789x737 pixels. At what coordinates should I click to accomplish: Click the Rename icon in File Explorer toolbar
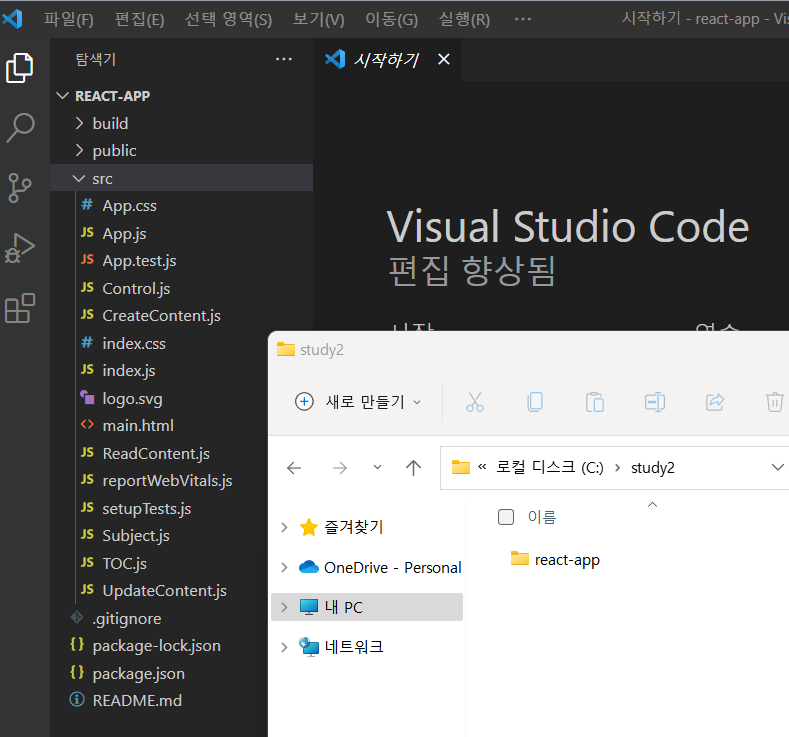point(655,402)
